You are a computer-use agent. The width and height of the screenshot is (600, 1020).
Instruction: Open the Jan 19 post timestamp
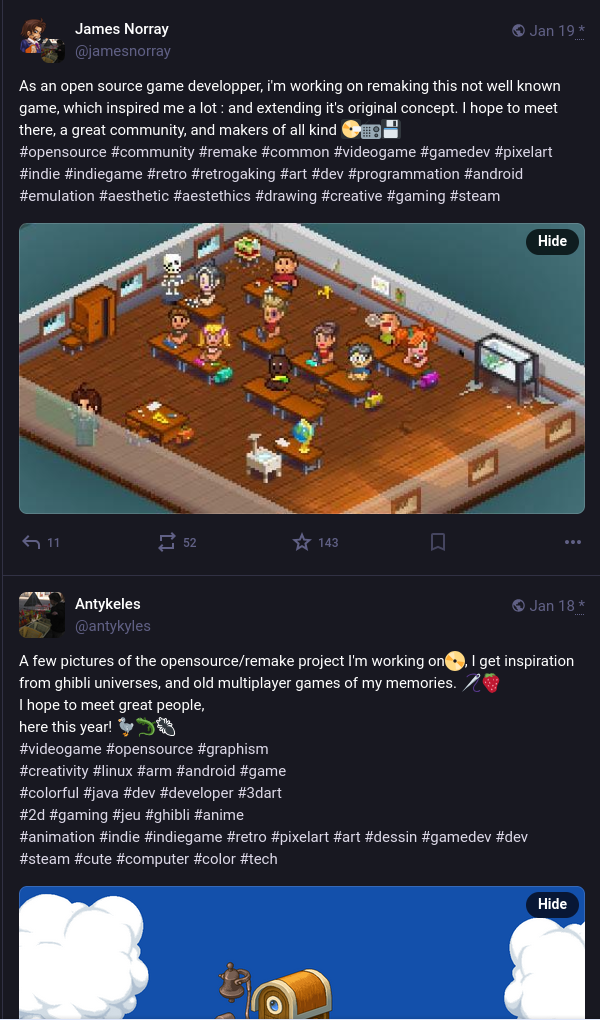(x=552, y=31)
